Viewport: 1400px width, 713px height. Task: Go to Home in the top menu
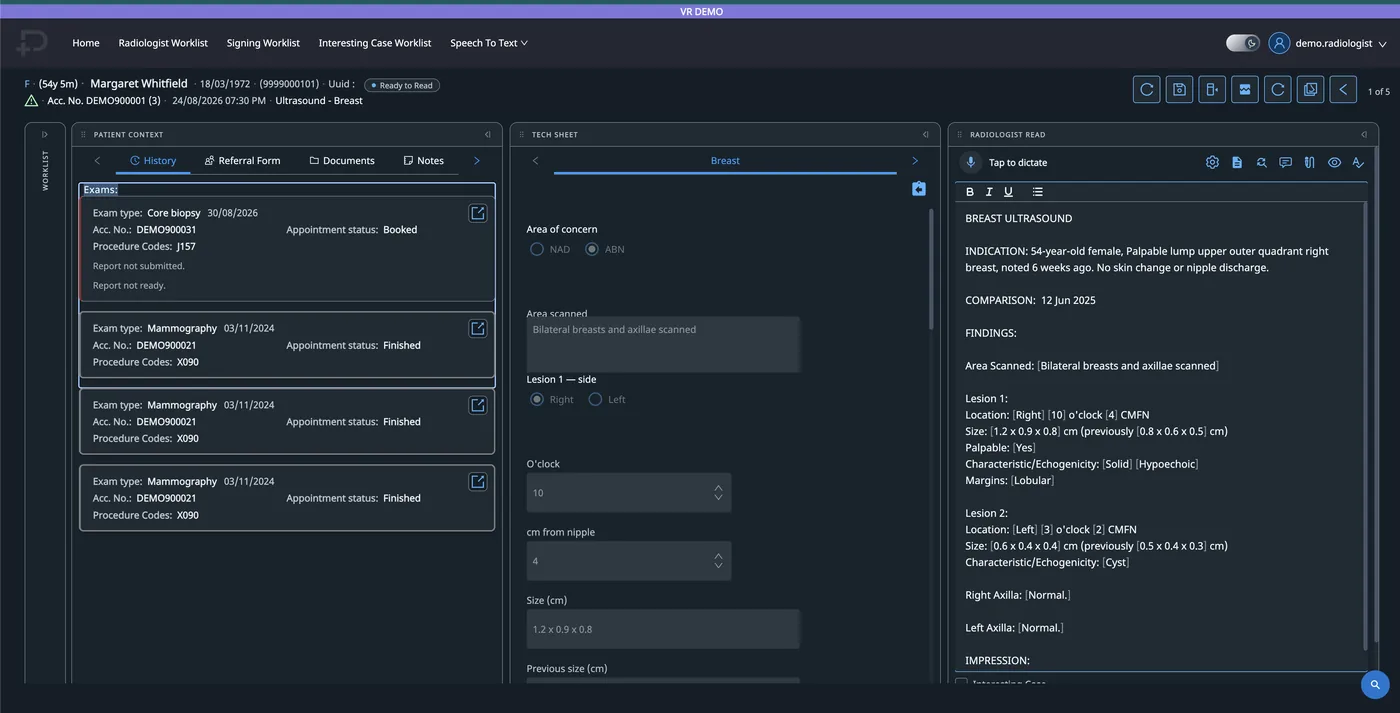(86, 43)
